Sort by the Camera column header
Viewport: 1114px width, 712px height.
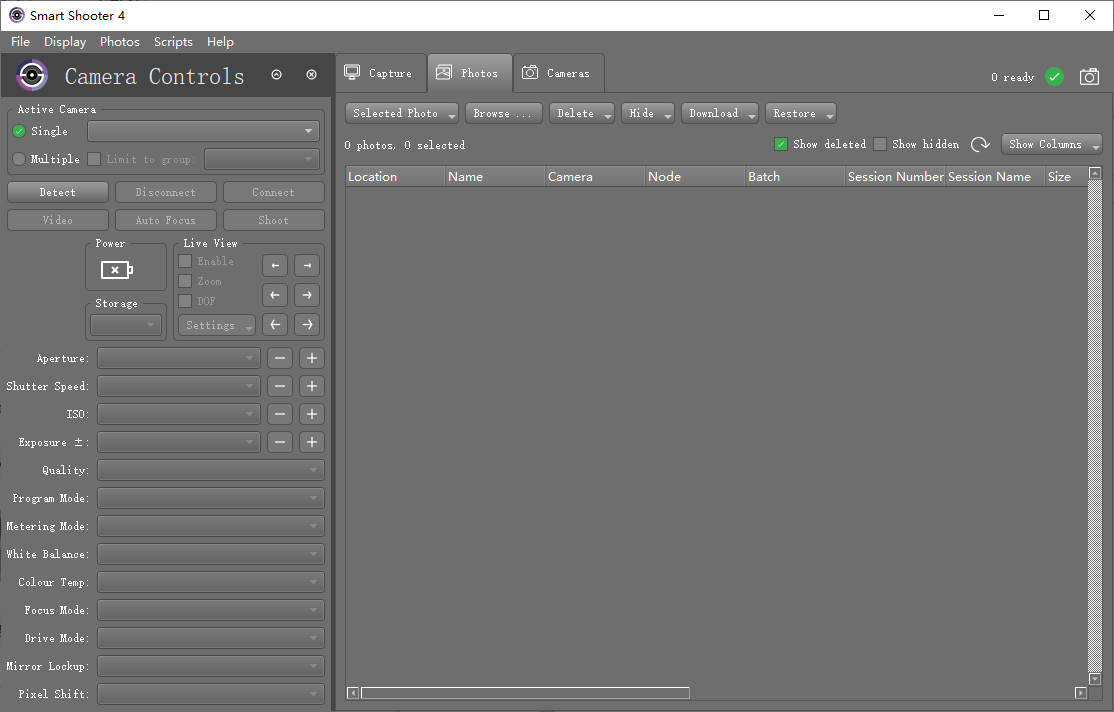[595, 176]
